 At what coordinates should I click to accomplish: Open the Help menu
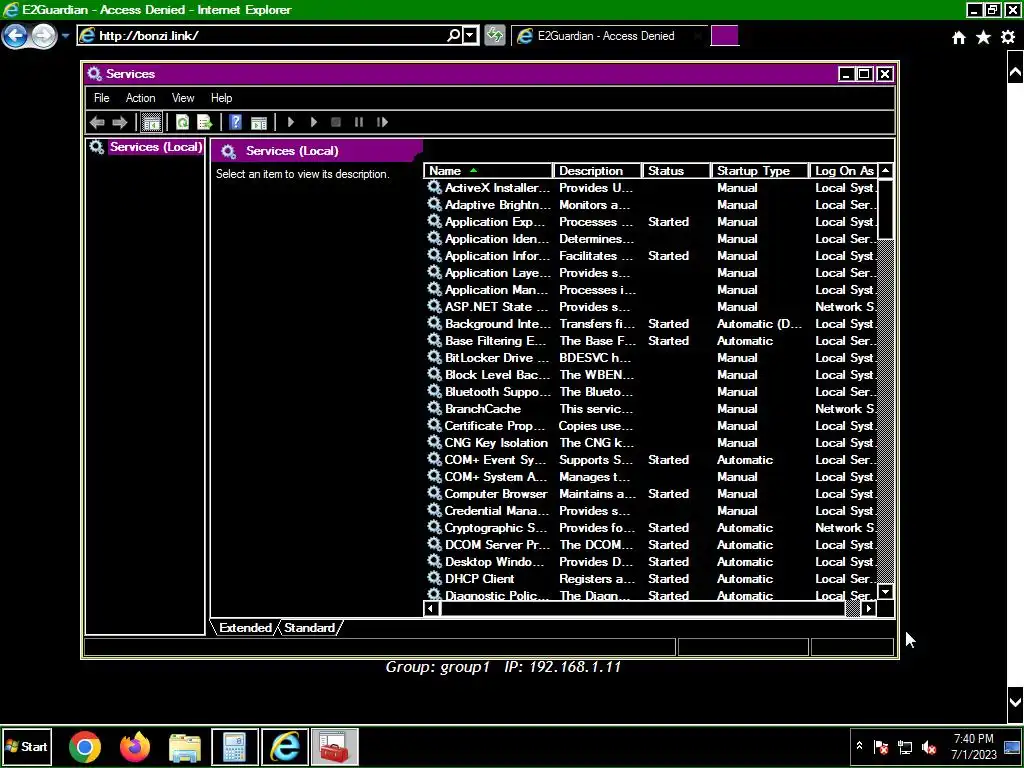click(x=221, y=98)
